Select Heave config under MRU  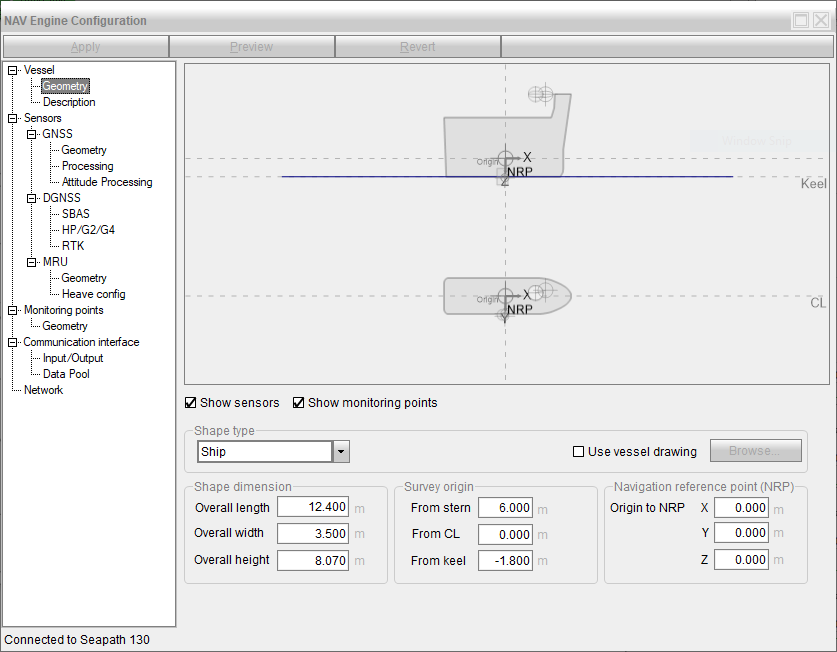(93, 294)
